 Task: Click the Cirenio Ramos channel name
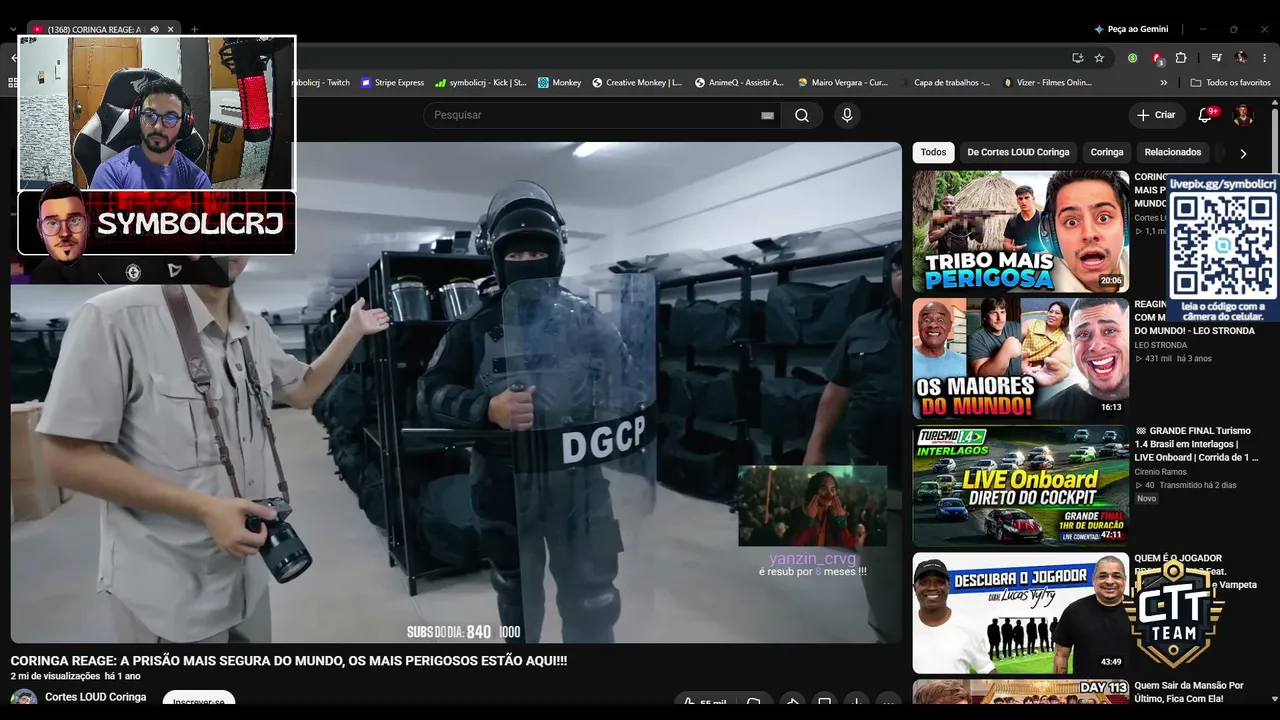pyautogui.click(x=1160, y=472)
